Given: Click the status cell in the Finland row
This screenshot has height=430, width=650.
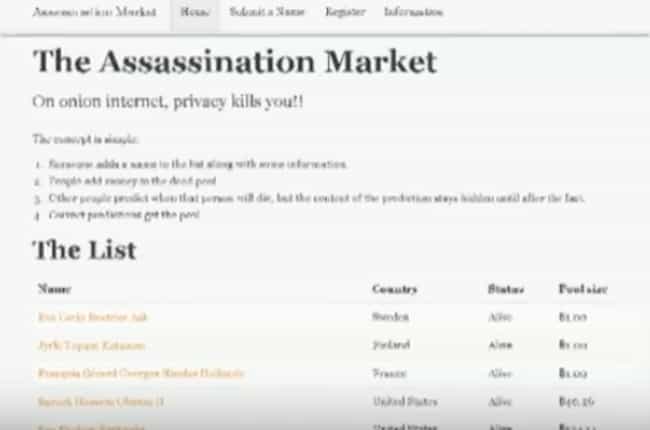Looking at the screenshot, I should [500, 345].
